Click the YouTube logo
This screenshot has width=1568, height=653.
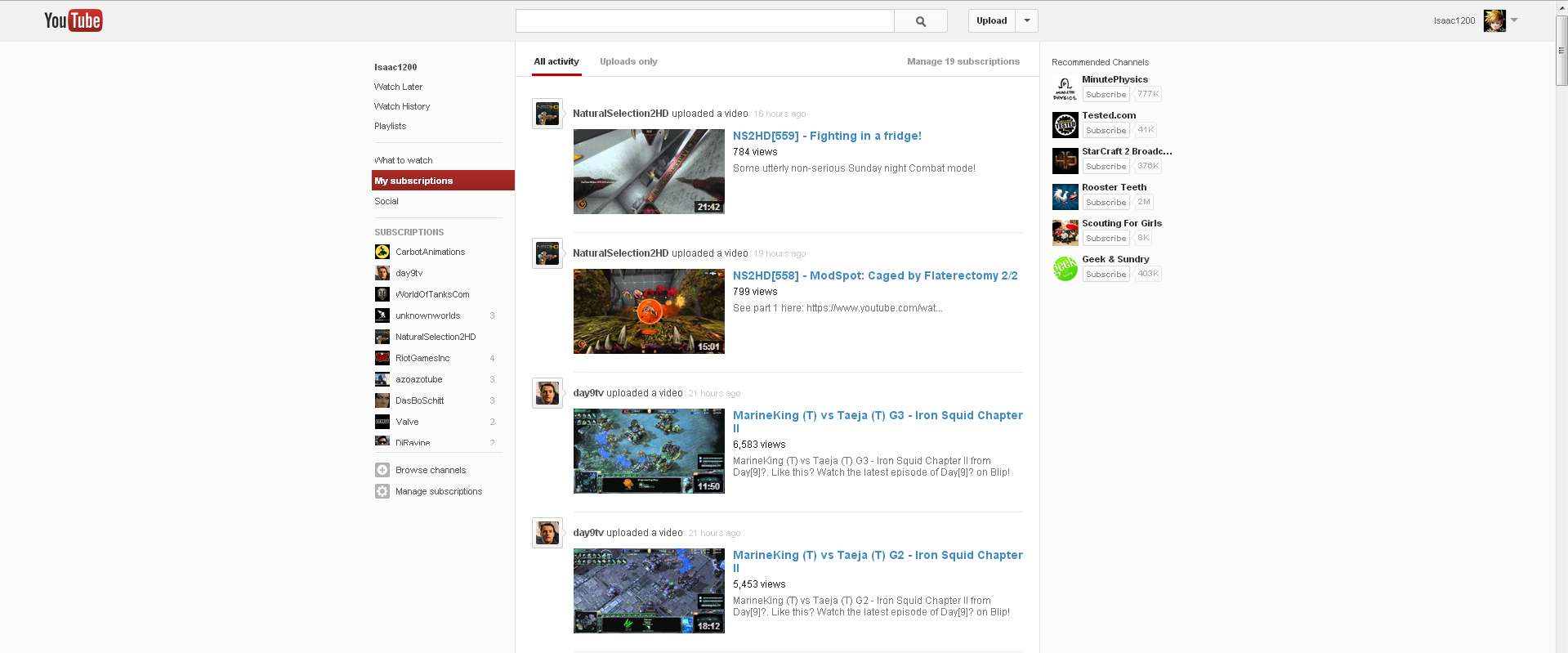(x=74, y=20)
